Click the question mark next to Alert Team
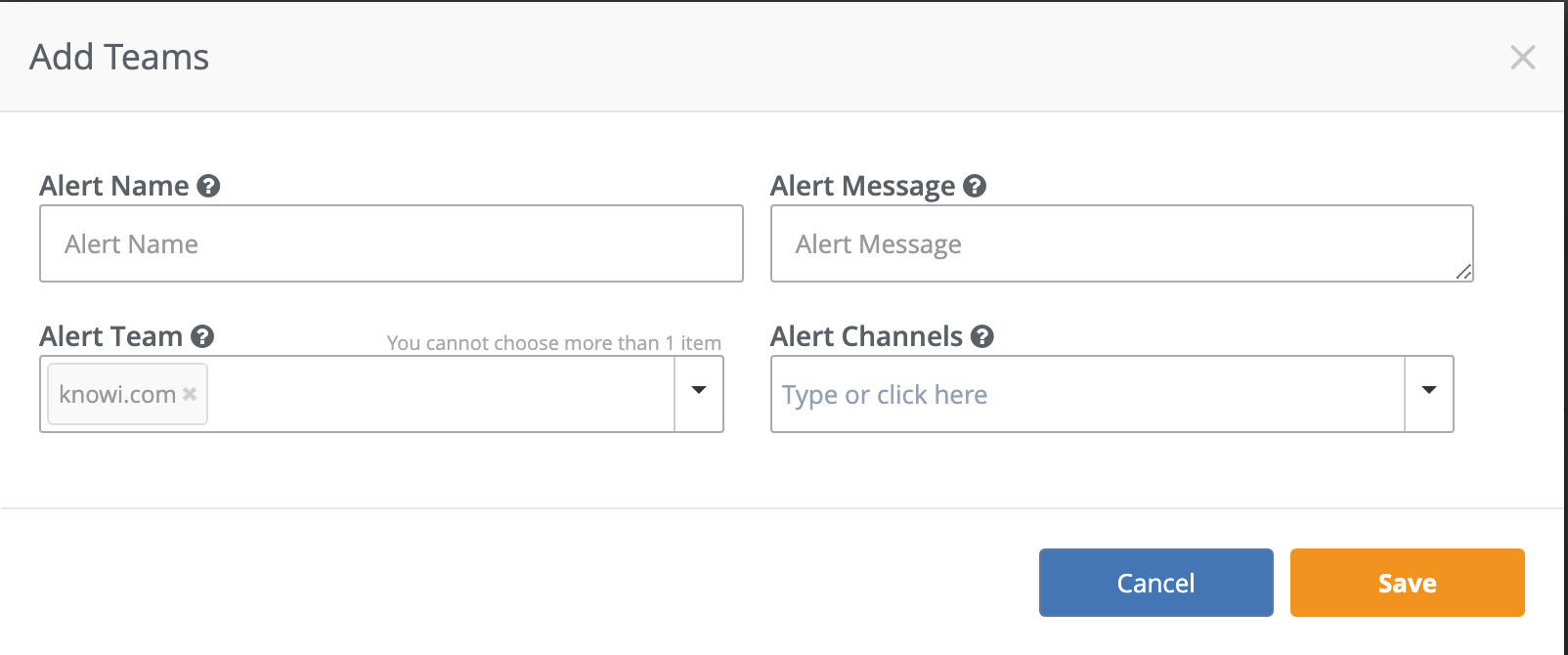 point(202,336)
